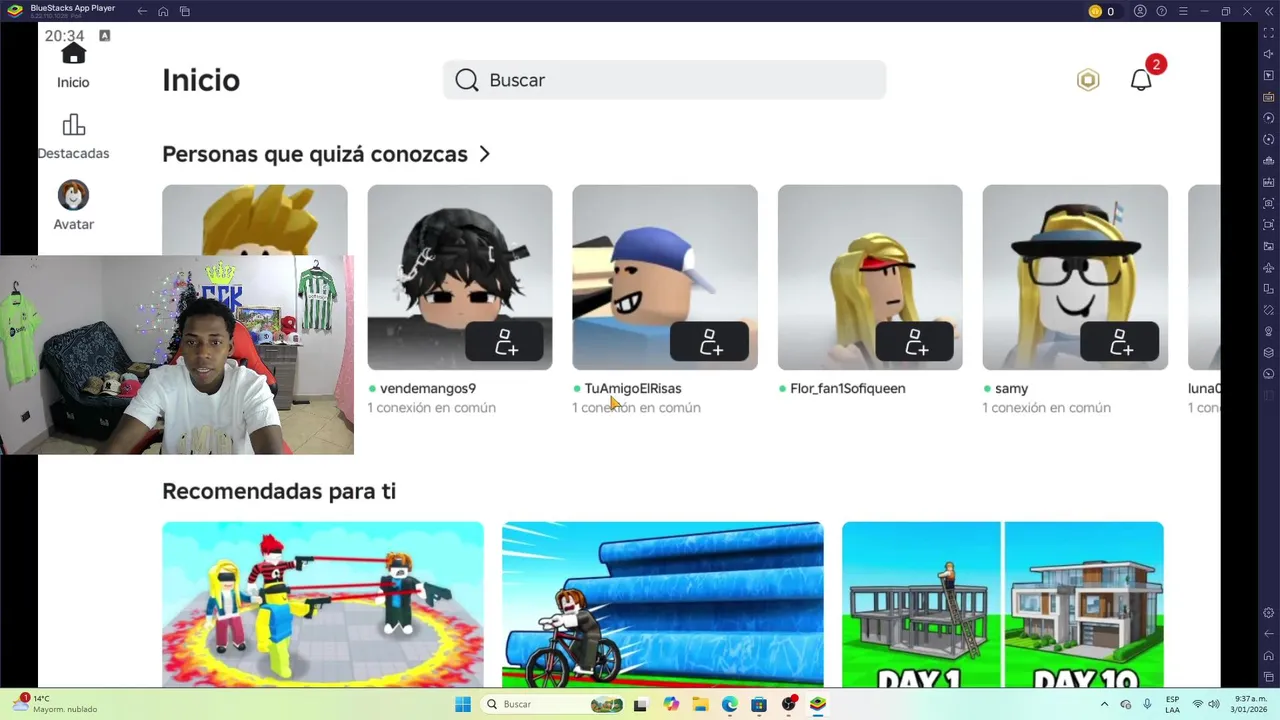Open samy avatar card

[x=1075, y=277]
